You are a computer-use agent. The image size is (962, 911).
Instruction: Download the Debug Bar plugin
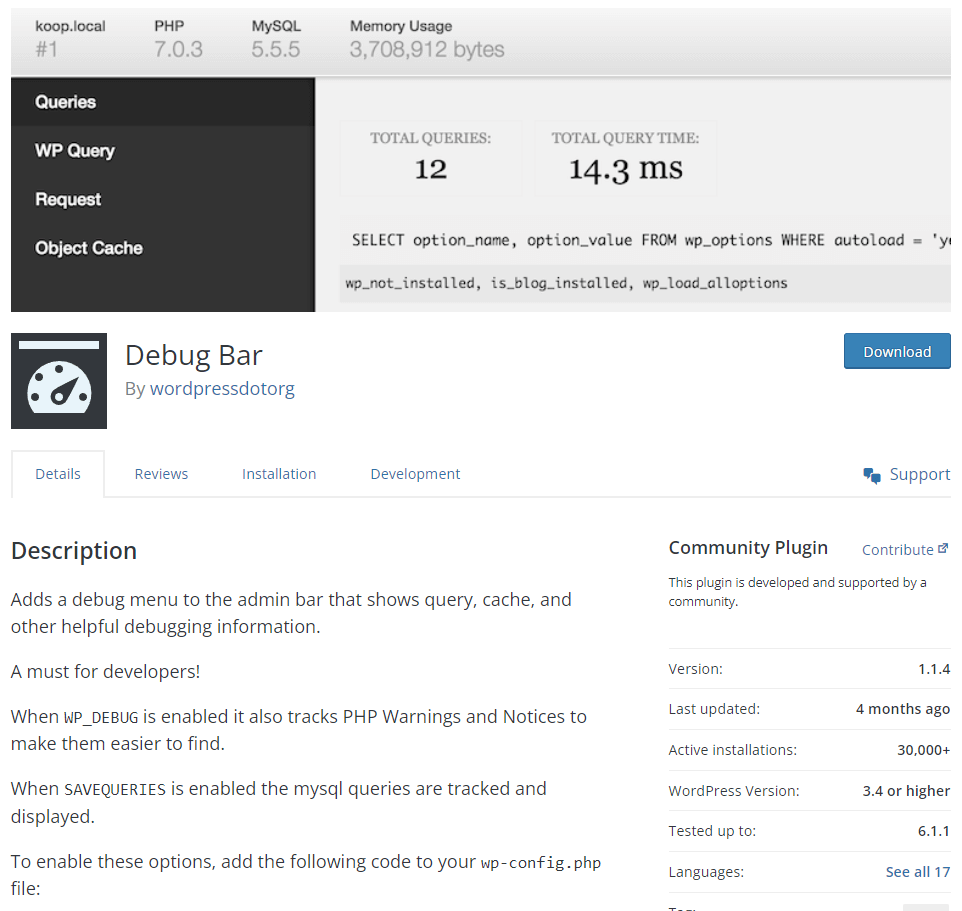tap(896, 351)
